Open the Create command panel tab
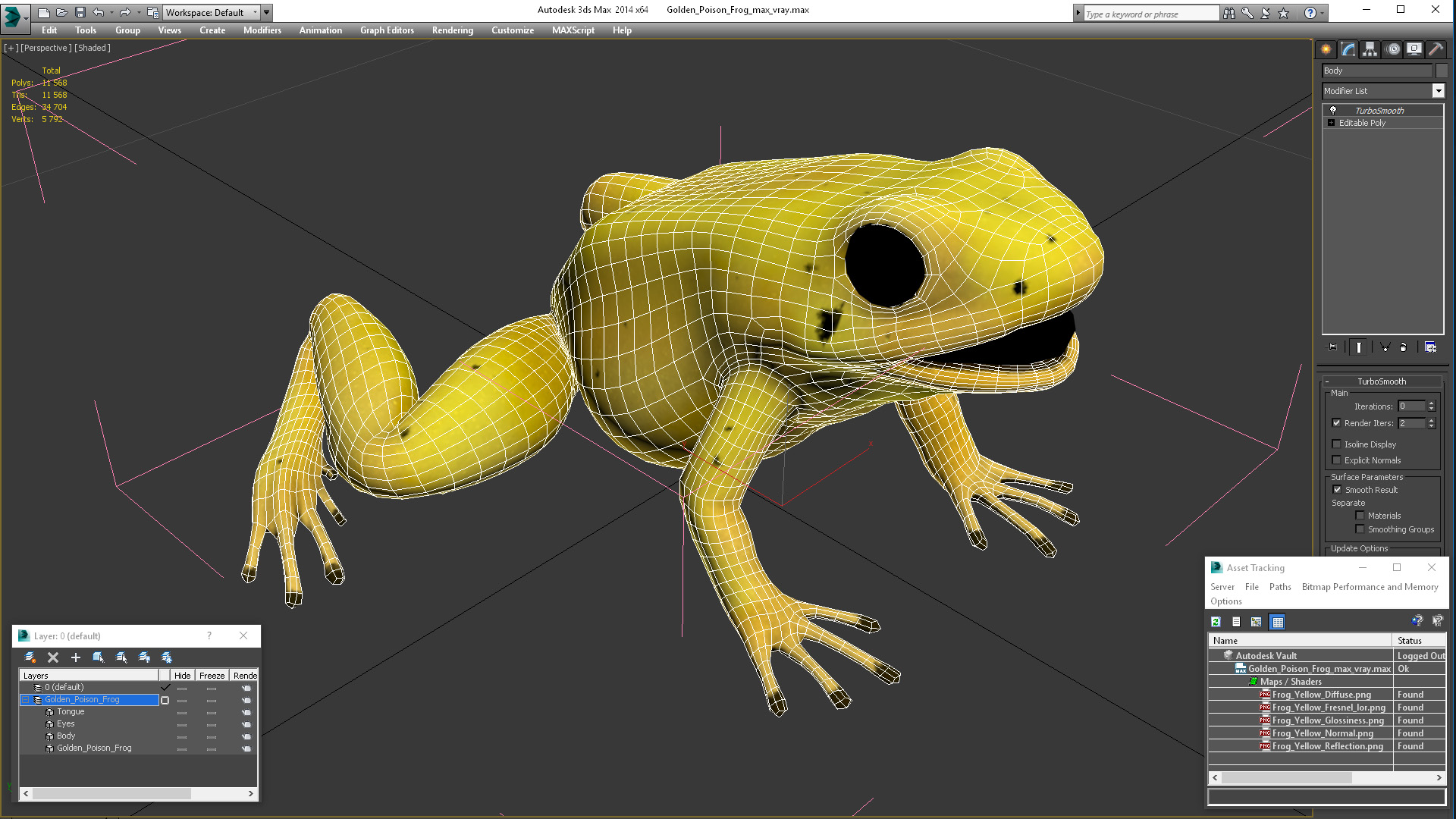 click(x=1326, y=49)
